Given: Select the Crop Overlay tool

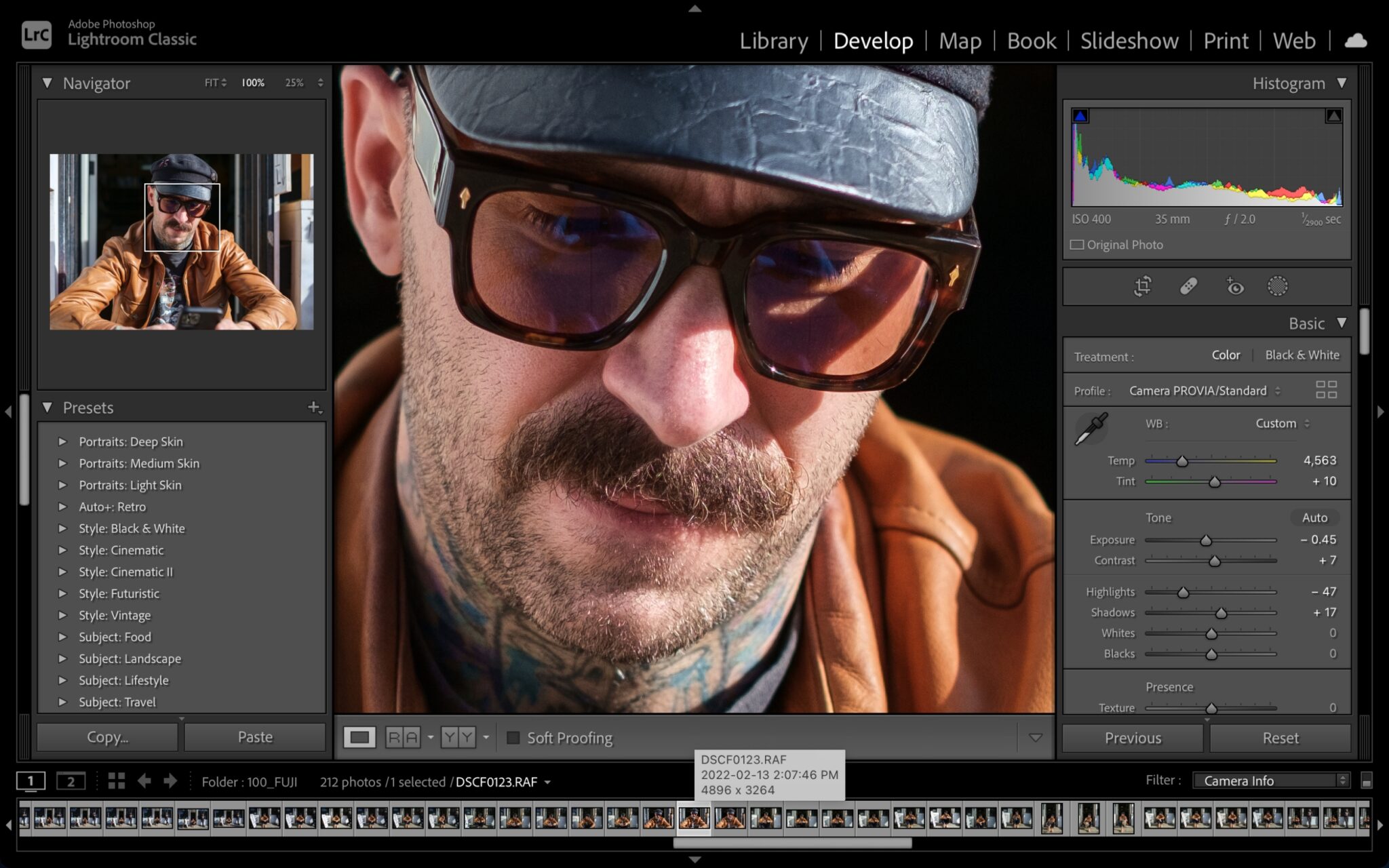Looking at the screenshot, I should click(1143, 286).
